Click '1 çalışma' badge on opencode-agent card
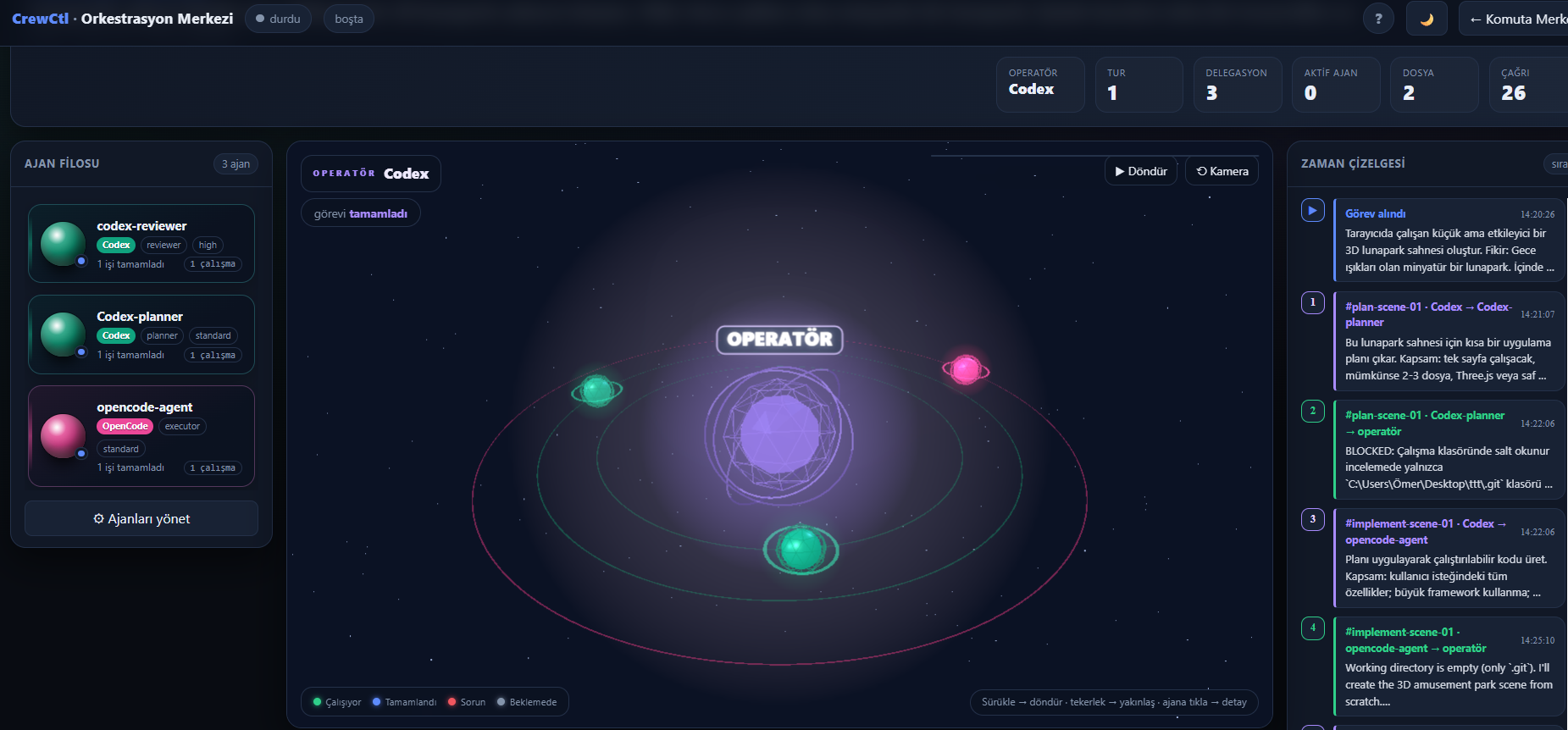 point(213,467)
